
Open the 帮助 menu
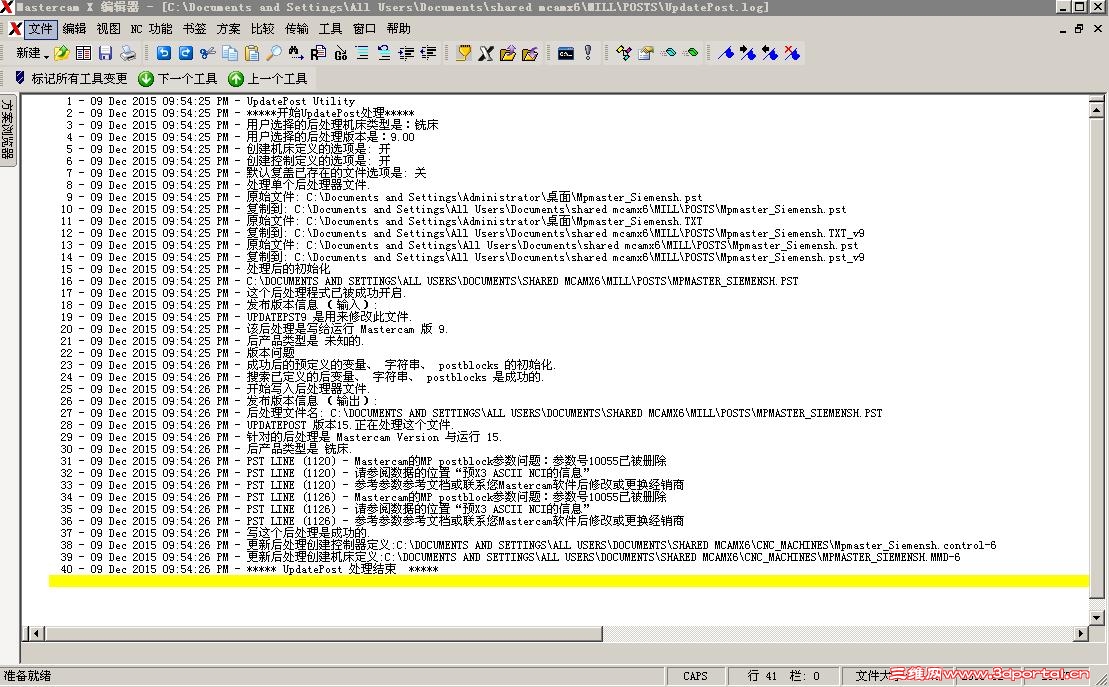[x=398, y=29]
